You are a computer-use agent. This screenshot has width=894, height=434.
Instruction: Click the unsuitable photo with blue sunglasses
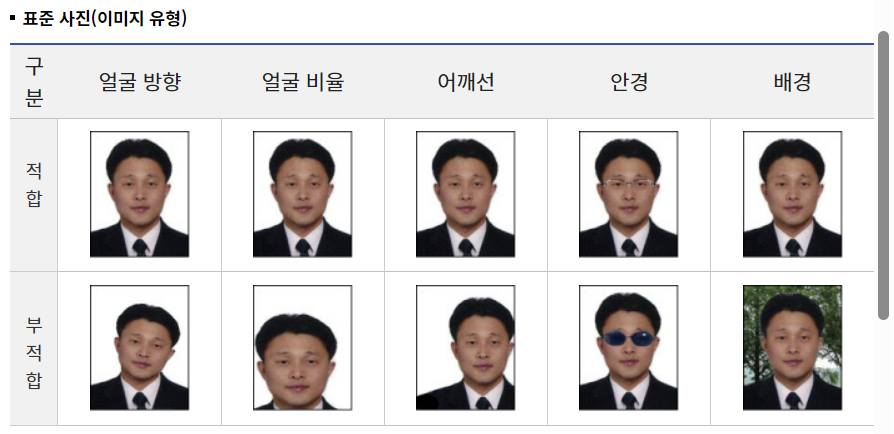[x=628, y=347]
